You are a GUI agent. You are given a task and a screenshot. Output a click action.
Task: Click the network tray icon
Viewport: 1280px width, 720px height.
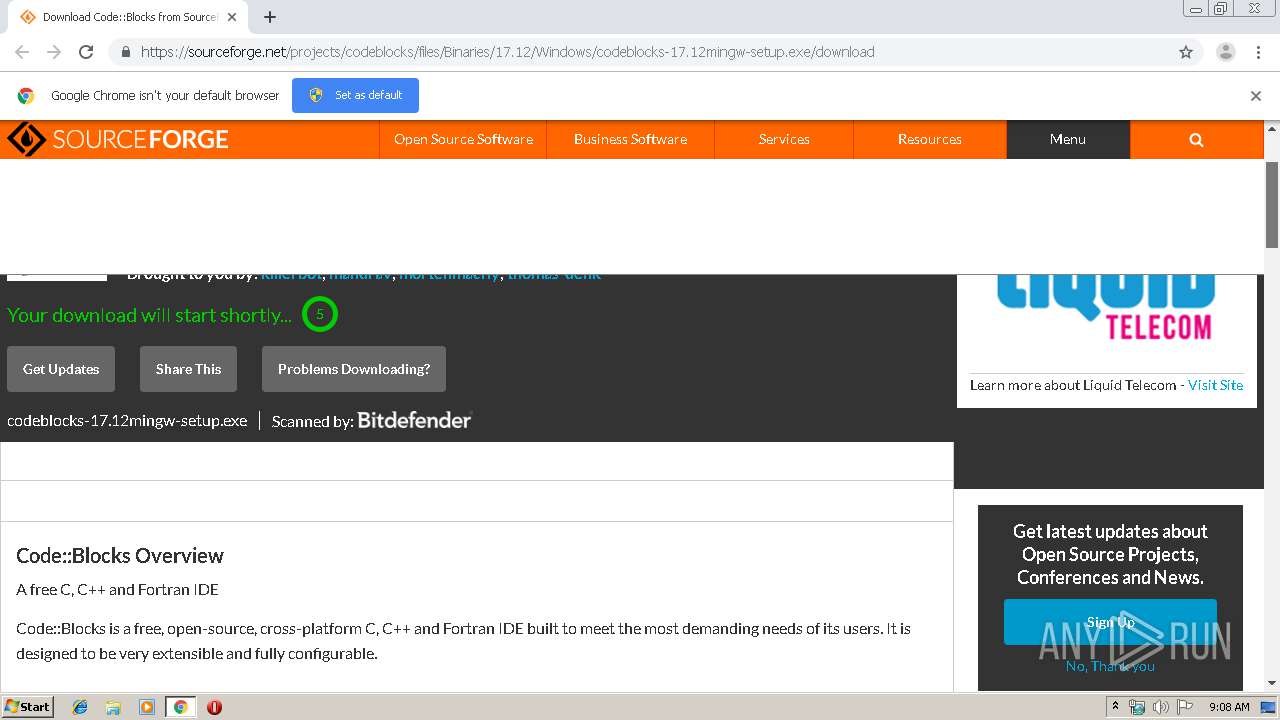(x=1137, y=707)
